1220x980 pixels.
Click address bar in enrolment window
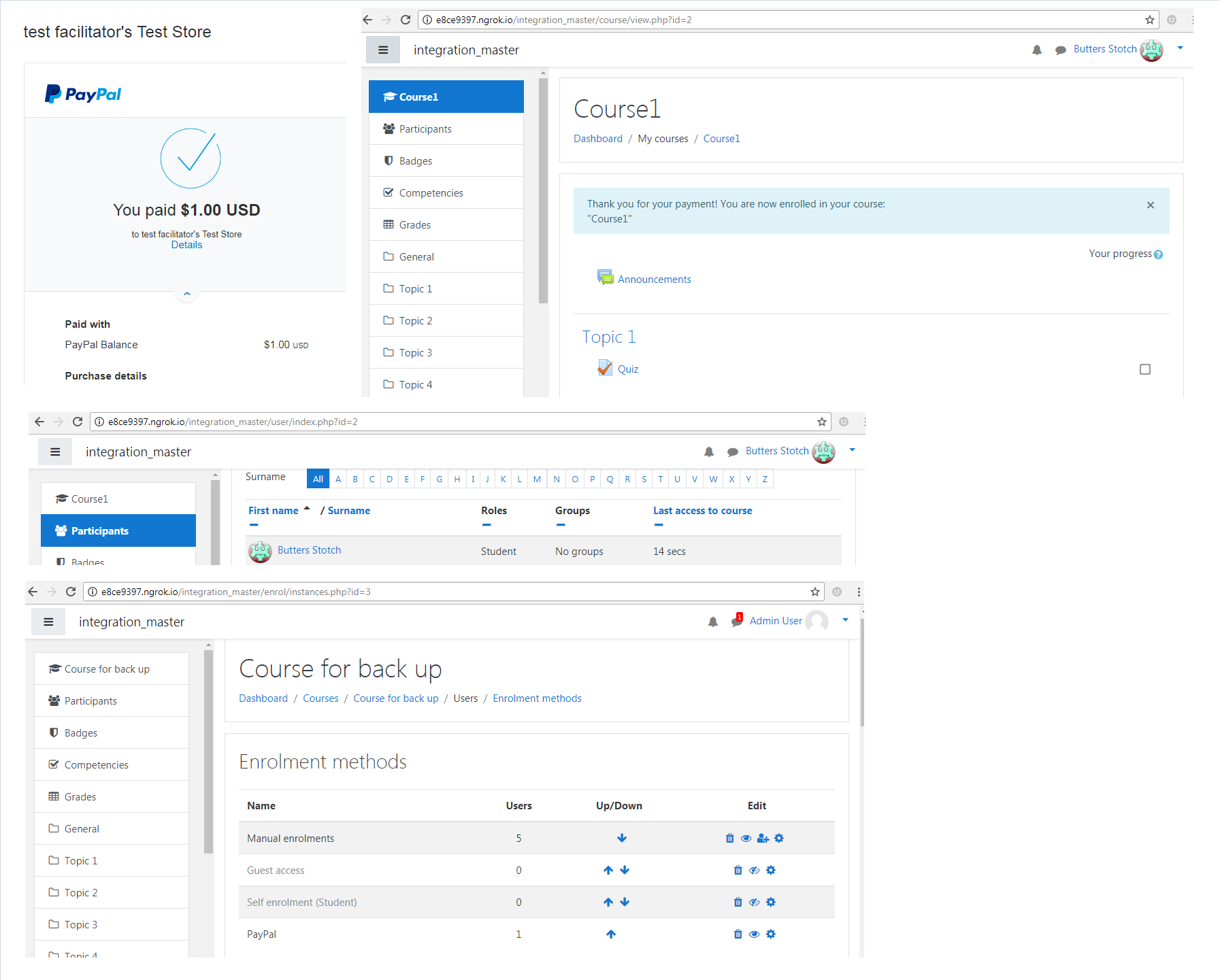tap(454, 592)
